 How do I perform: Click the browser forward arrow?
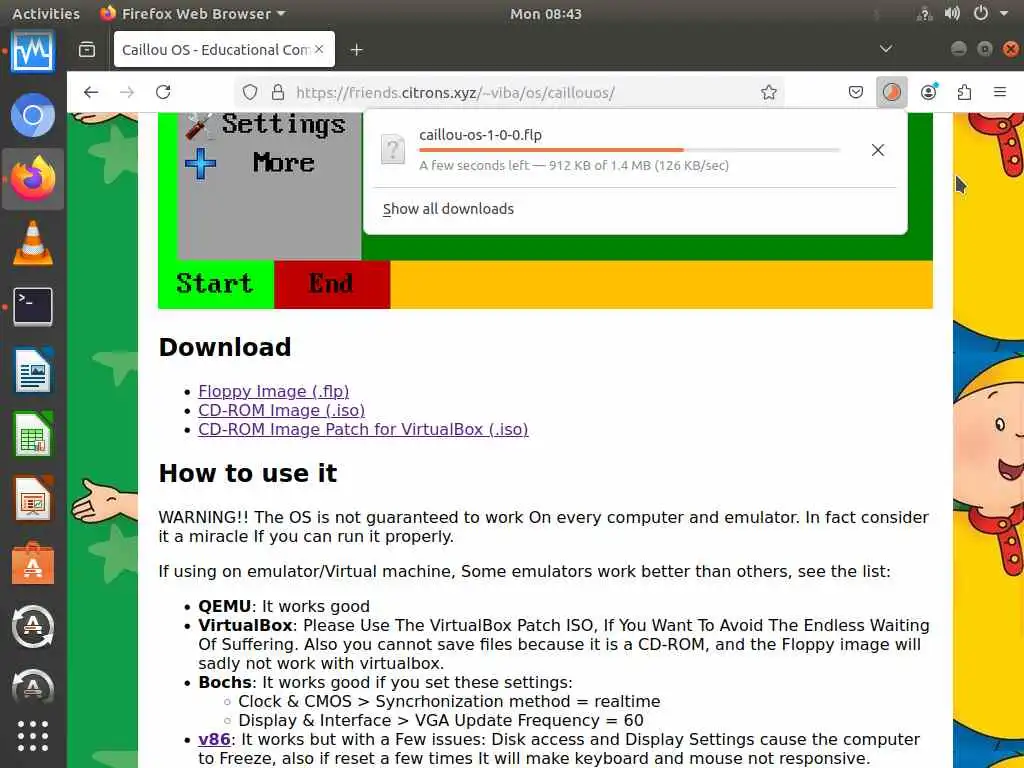(x=127, y=92)
